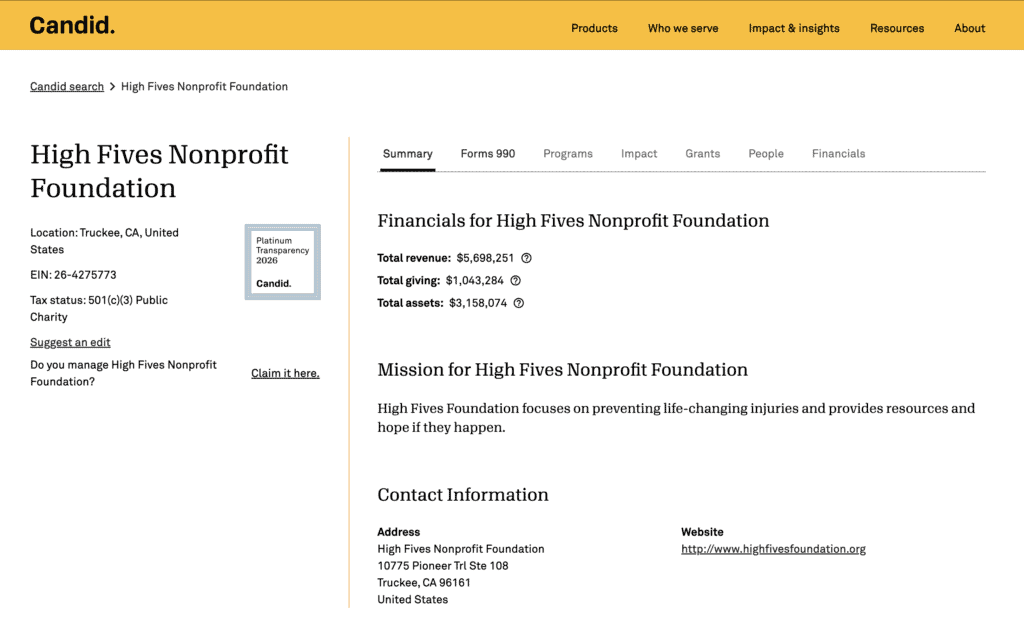Click the Platinum Transparency 2026 badge

point(283,262)
